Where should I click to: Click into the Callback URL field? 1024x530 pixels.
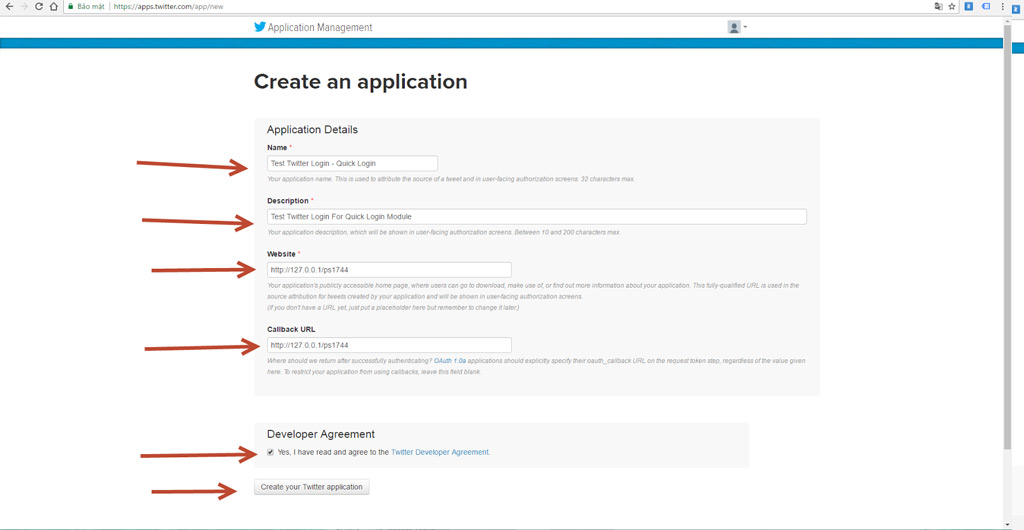[x=389, y=345]
